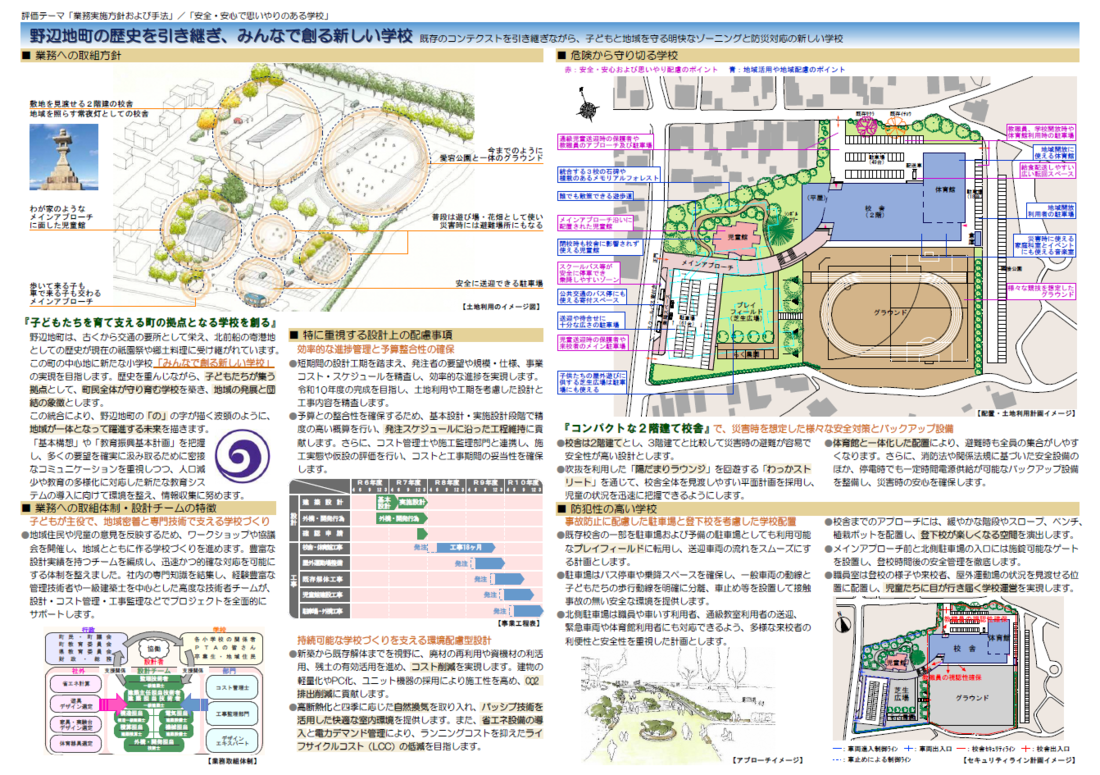Click callout 統合する３校の石碑やメモリアルフォレスト
The width and height of the screenshot is (1100, 775).
[609, 175]
